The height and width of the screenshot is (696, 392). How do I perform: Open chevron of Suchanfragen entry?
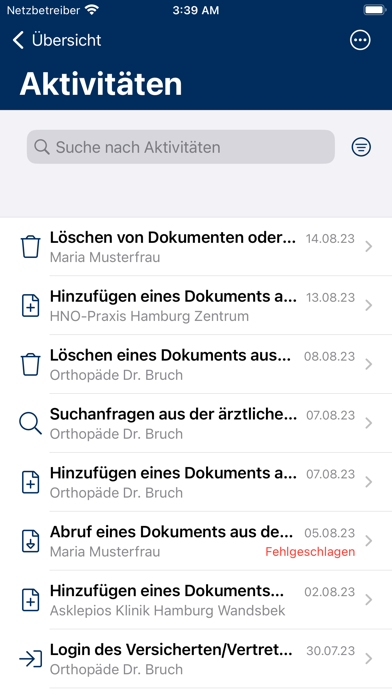coord(368,423)
